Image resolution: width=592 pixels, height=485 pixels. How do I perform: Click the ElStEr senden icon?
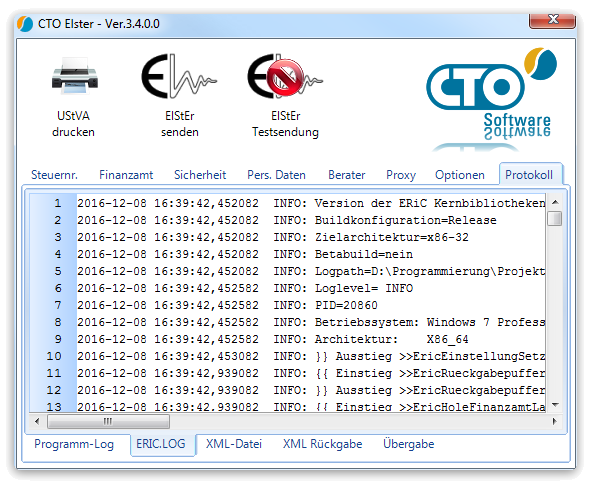tap(179, 76)
